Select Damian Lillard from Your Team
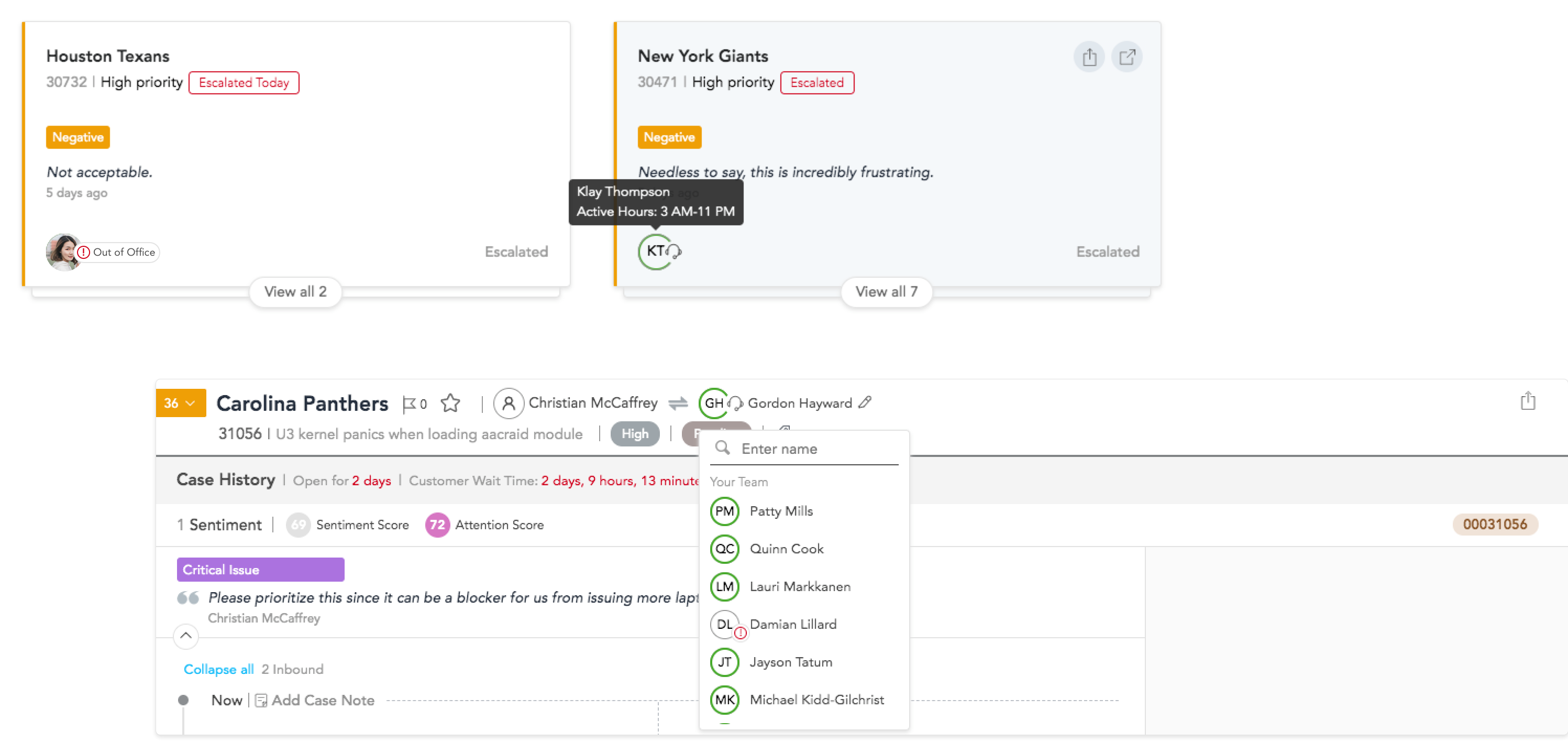This screenshot has height=742, width=1568. coord(803,625)
